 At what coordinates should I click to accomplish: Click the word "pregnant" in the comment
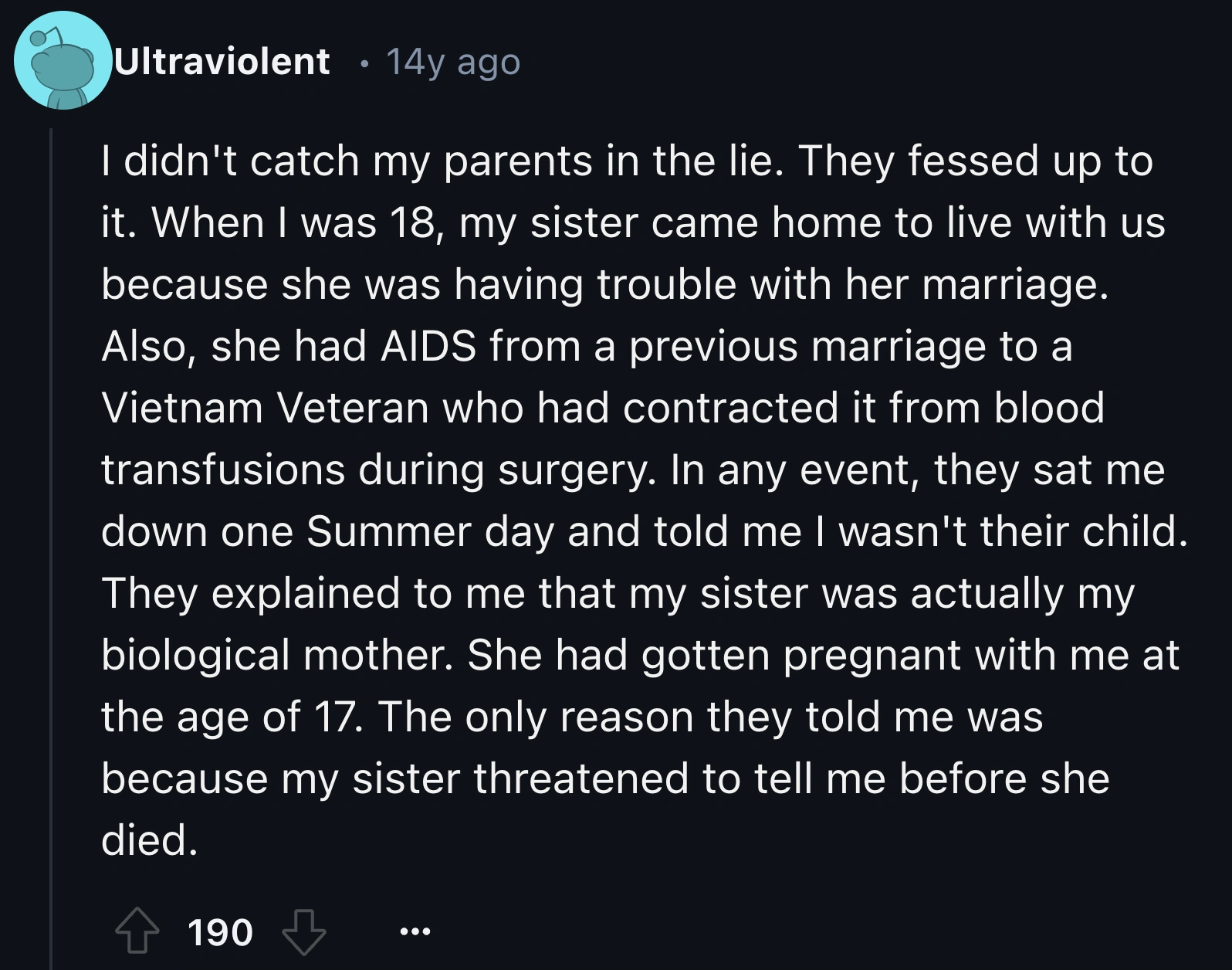872,655
